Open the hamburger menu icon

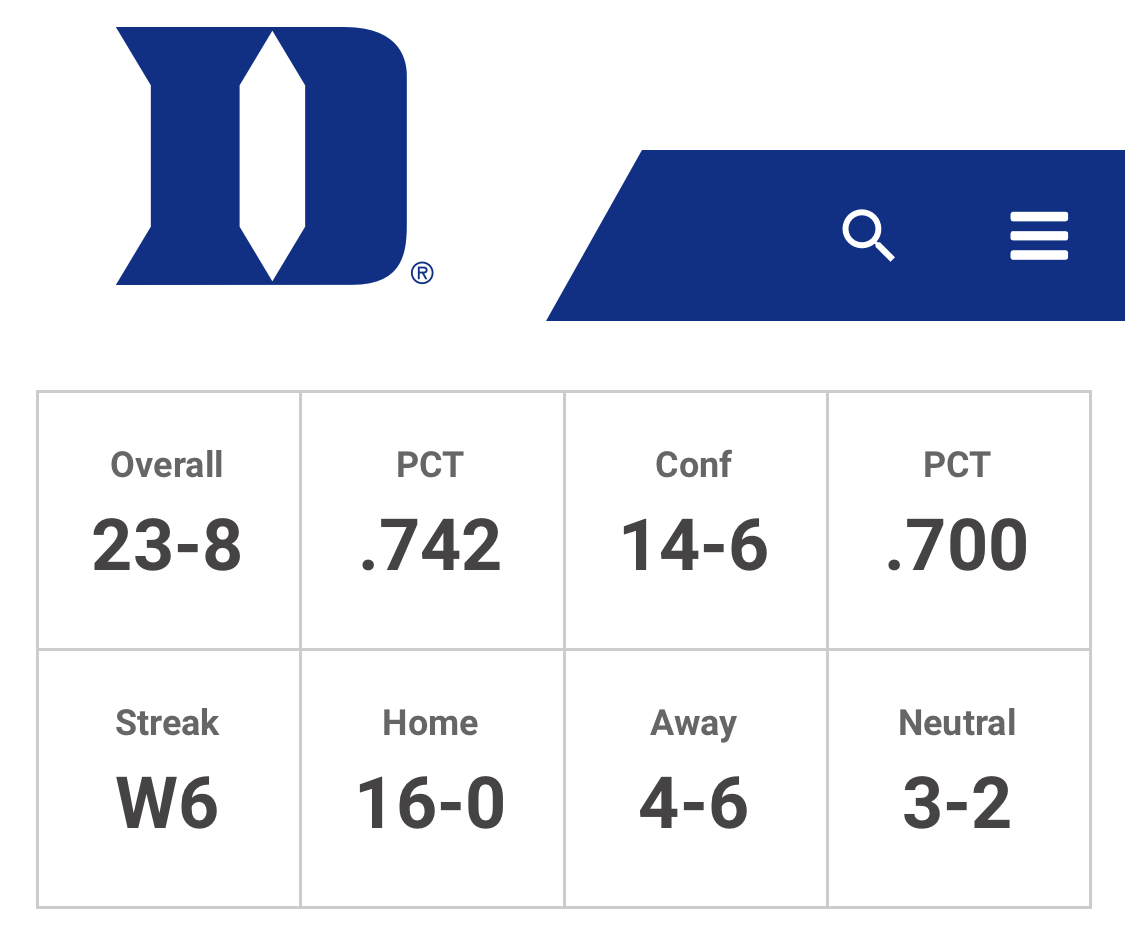tap(1039, 235)
